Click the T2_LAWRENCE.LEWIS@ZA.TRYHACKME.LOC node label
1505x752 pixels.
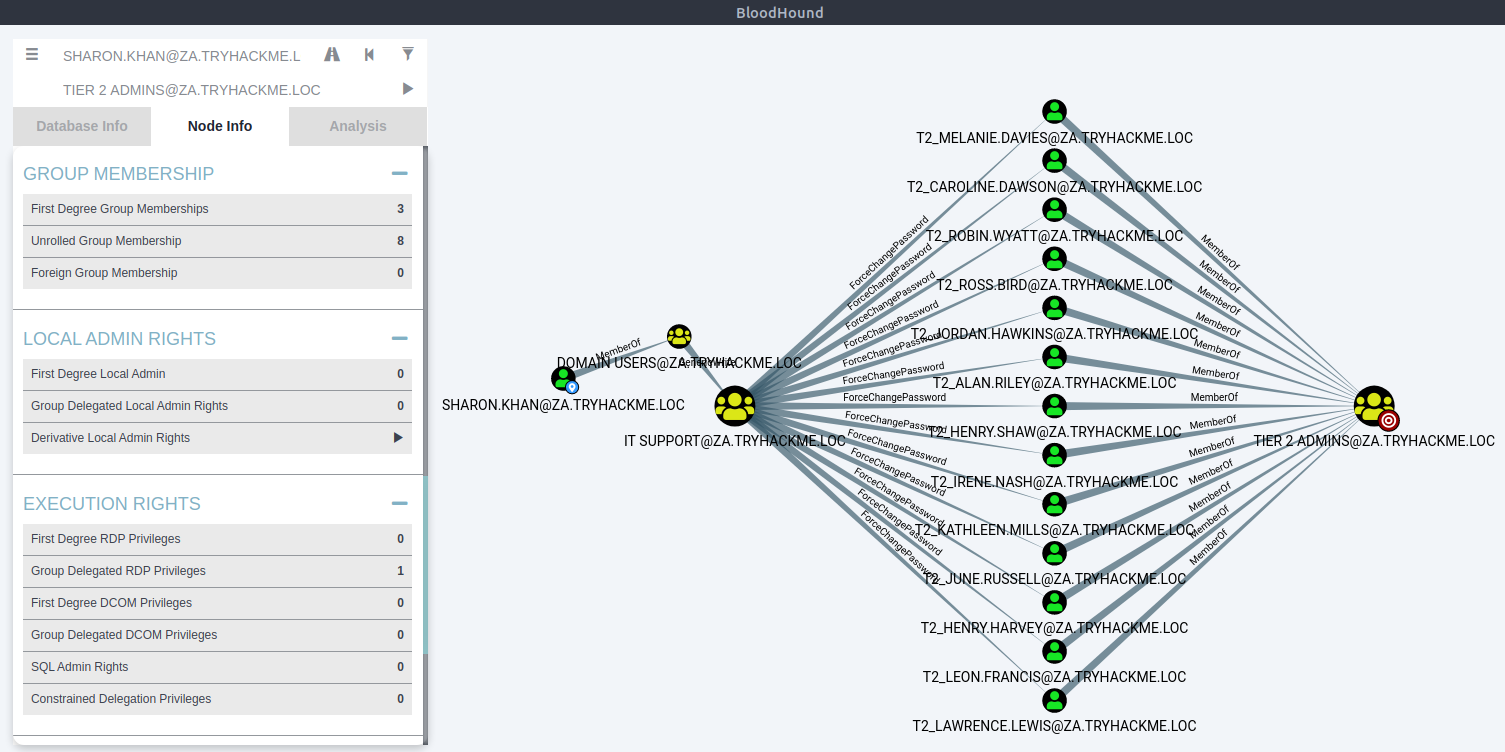point(1054,726)
